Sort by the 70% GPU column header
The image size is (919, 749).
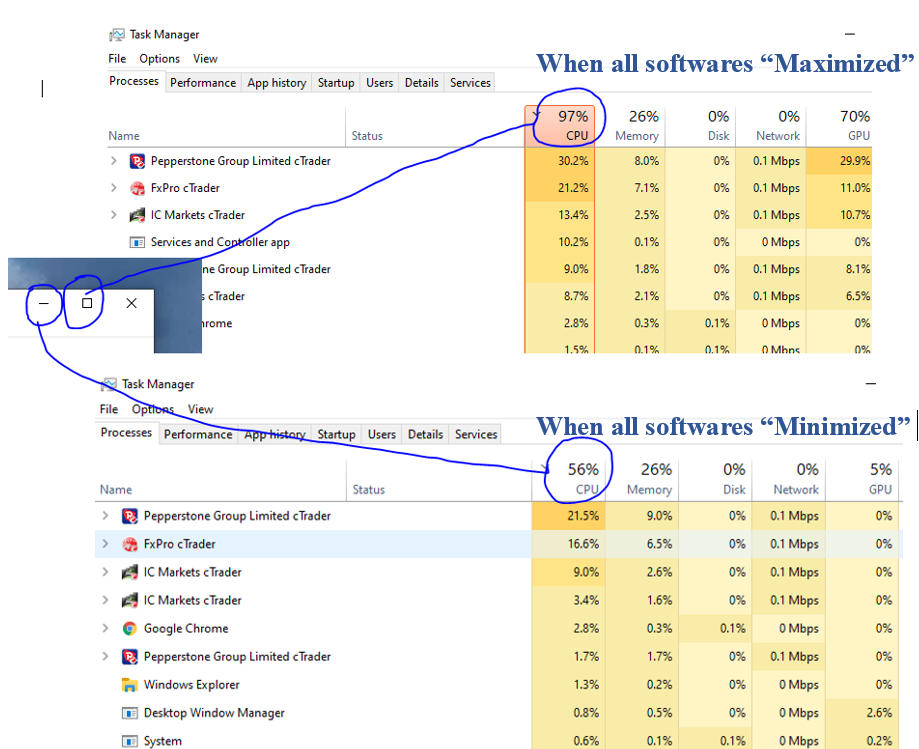839,125
